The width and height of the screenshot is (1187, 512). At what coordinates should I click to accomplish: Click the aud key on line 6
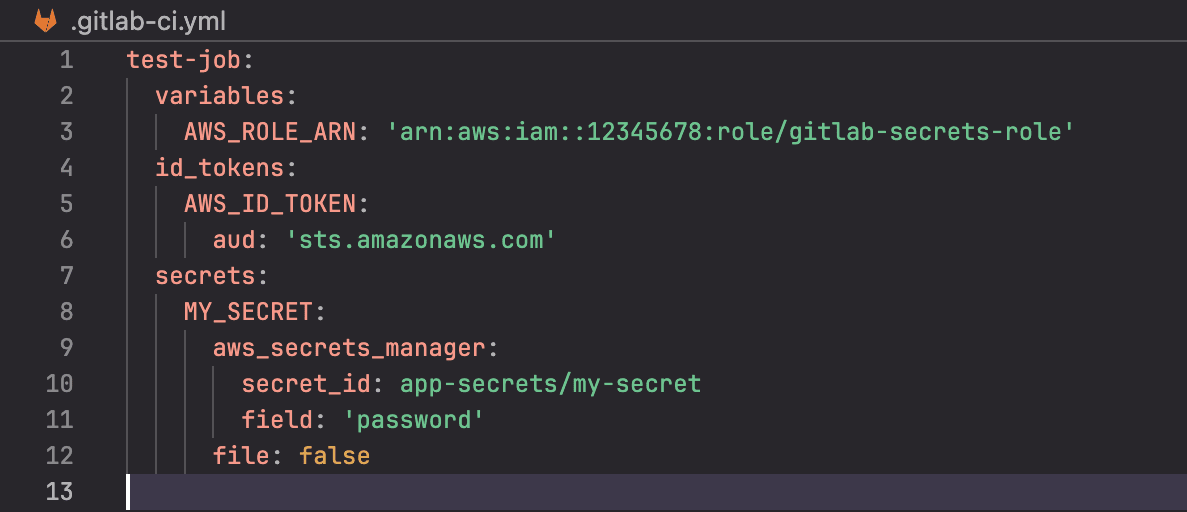click(x=235, y=240)
